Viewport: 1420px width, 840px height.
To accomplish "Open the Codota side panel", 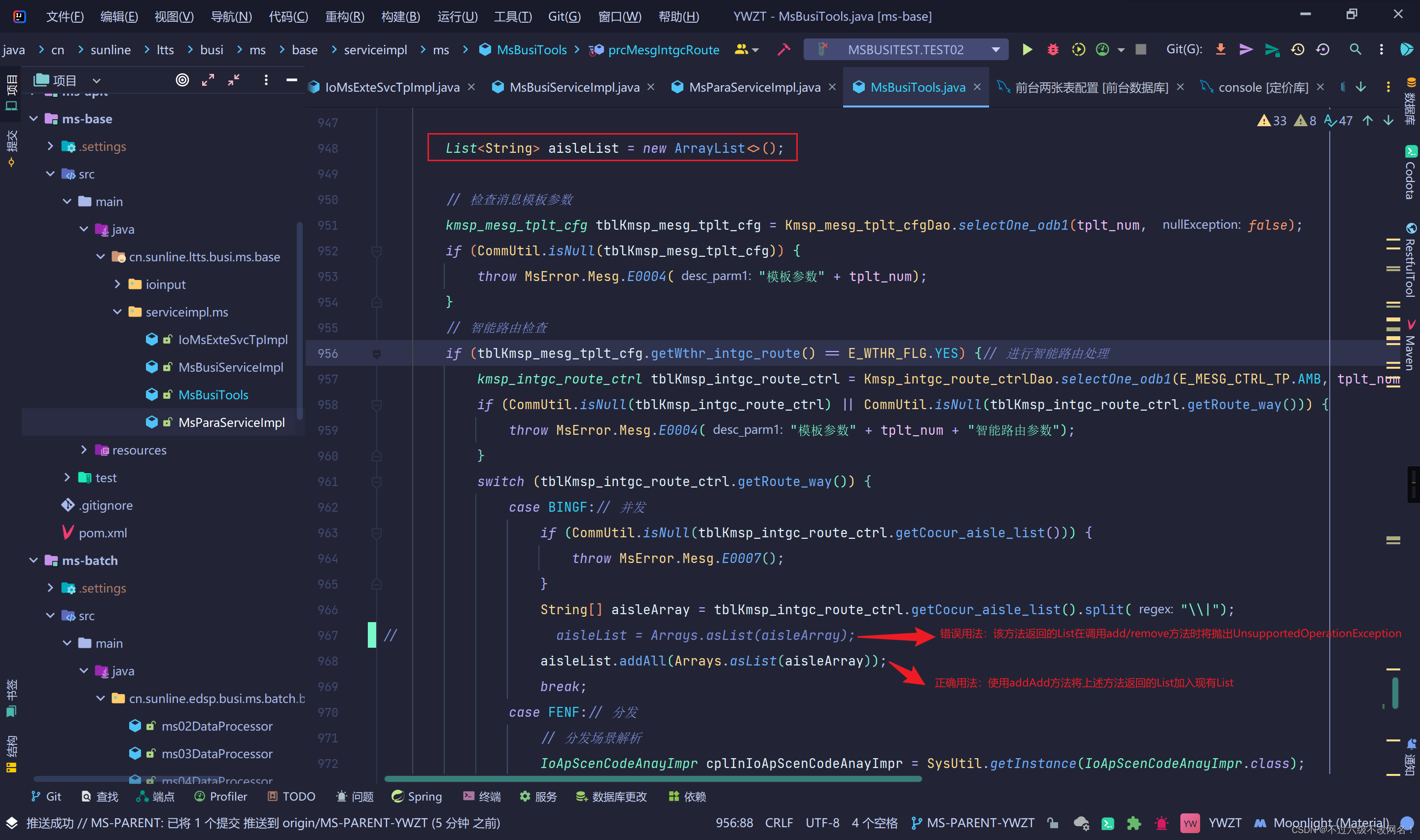I will pyautogui.click(x=1410, y=173).
